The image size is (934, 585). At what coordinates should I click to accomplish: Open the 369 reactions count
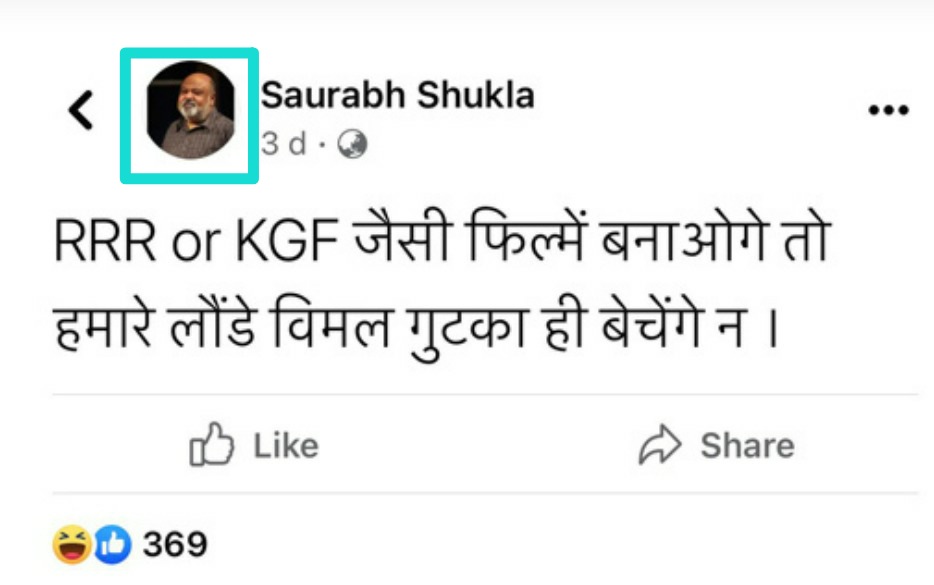point(175,545)
